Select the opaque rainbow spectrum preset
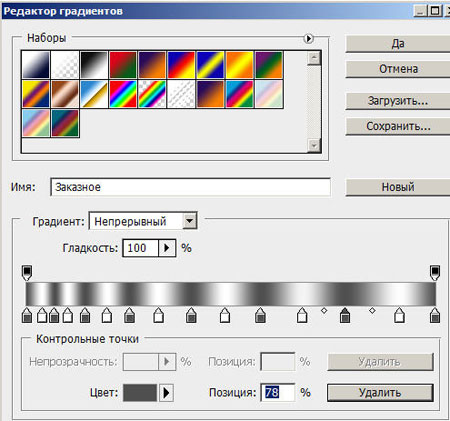 tap(123, 94)
